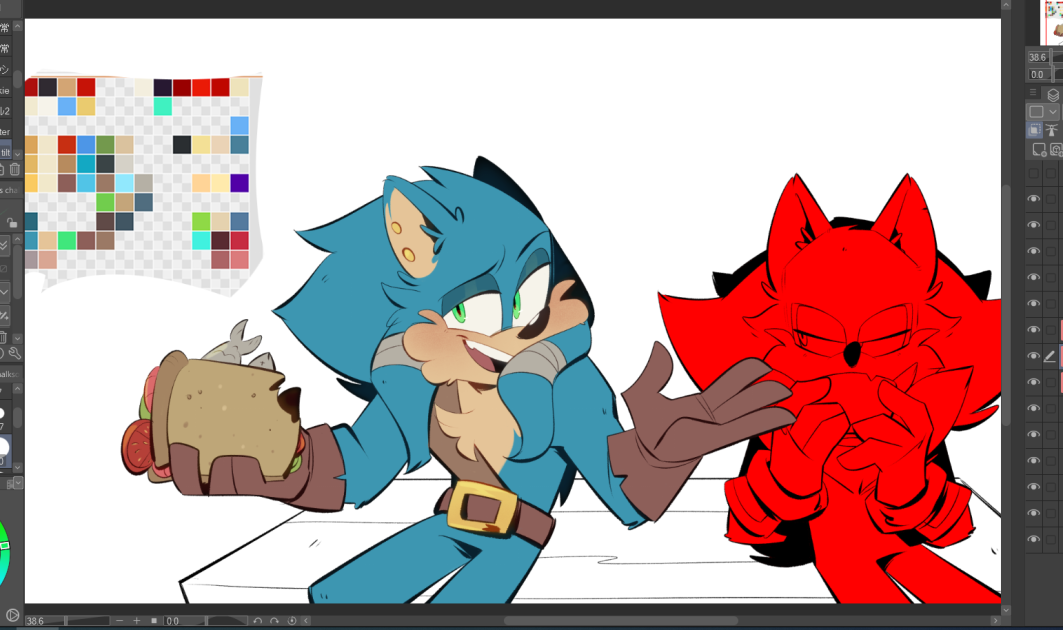This screenshot has height=630, width=1063.
Task: Rotate canvas left with the counterclockwise arrow
Action: pyautogui.click(x=258, y=621)
